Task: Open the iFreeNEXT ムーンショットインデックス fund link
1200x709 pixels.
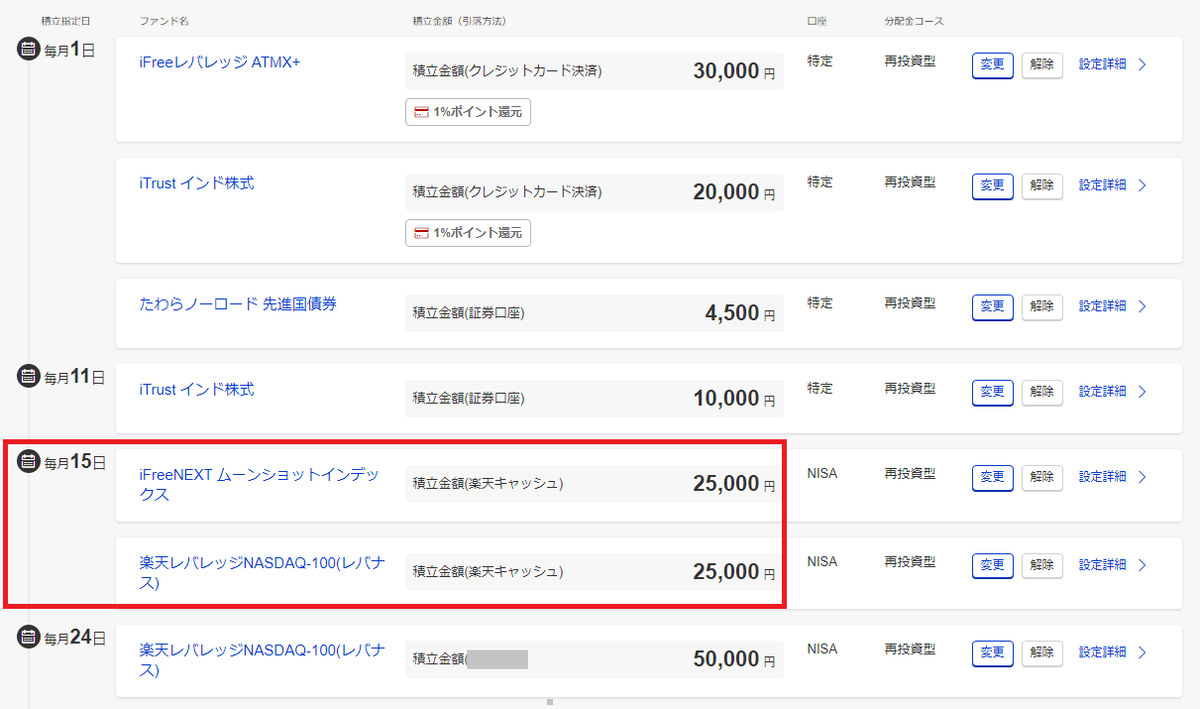Action: tap(259, 484)
